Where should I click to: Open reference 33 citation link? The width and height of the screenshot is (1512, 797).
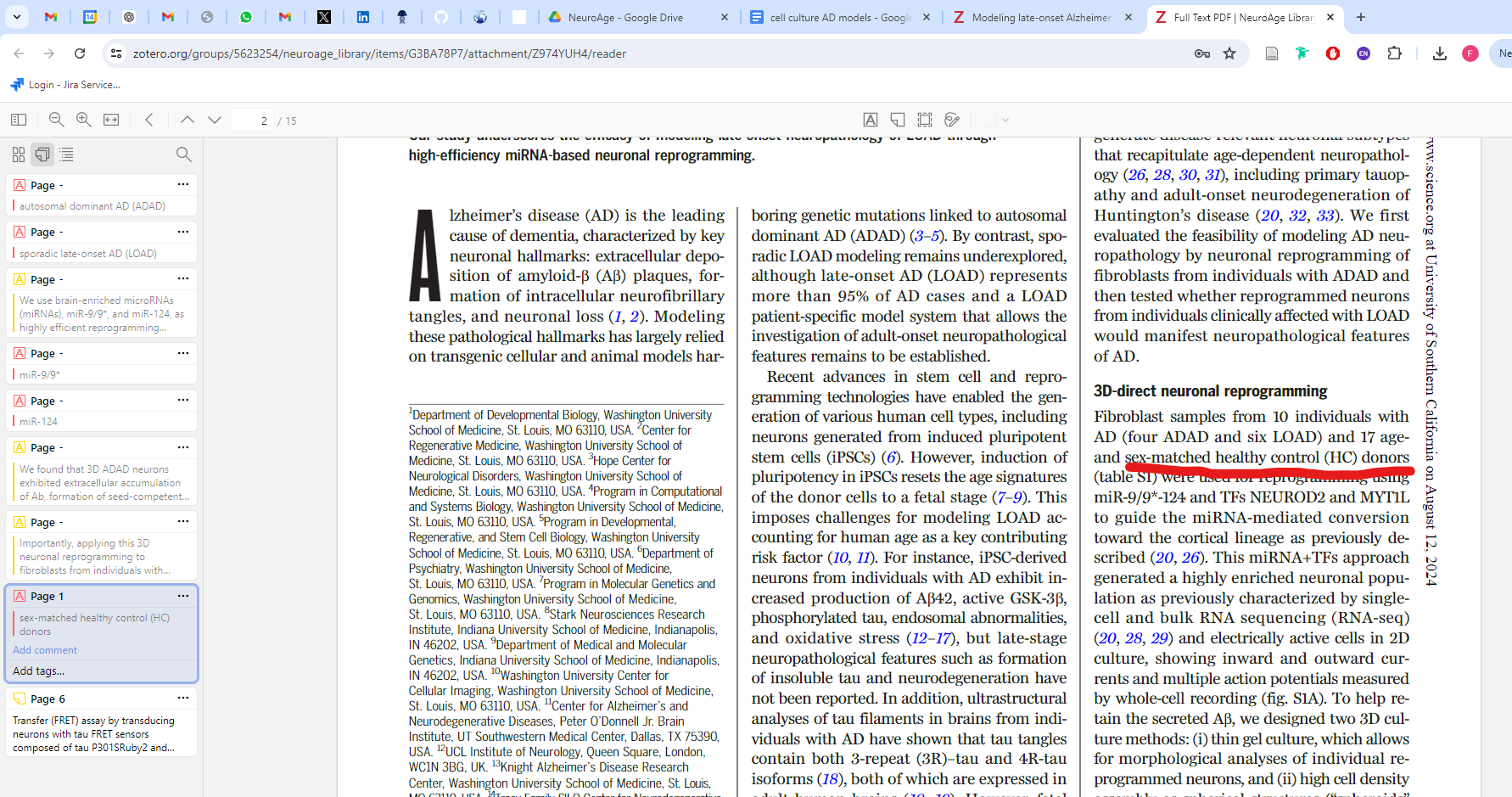pyautogui.click(x=1327, y=216)
